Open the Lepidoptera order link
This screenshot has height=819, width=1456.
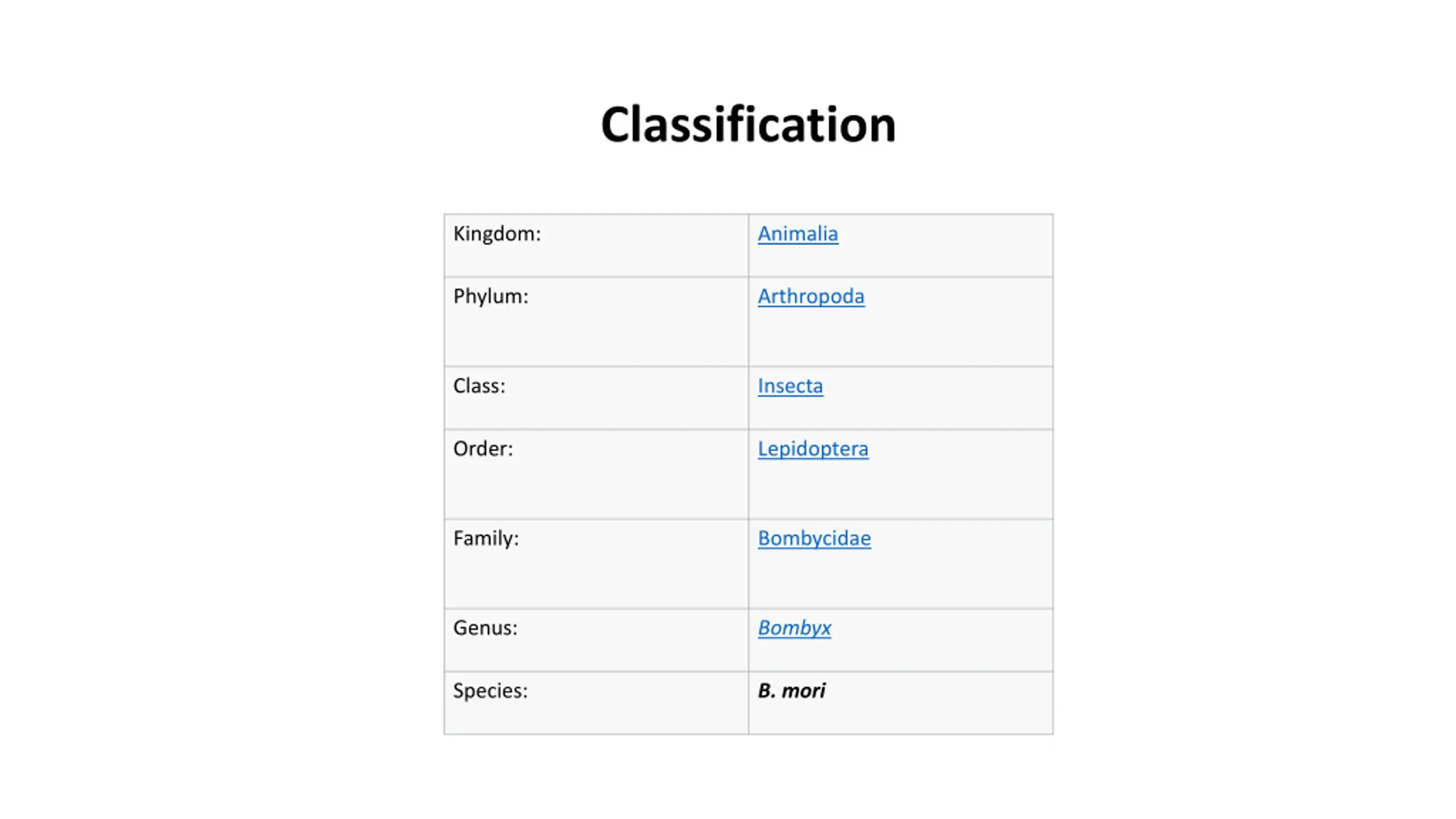(x=813, y=449)
